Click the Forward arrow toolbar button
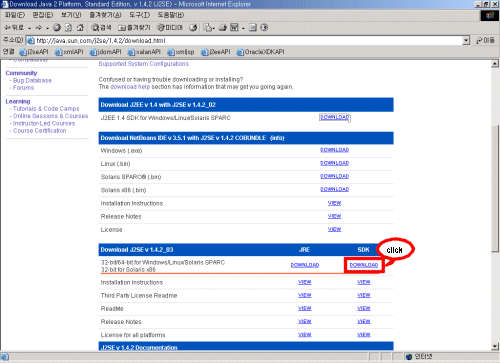 [x=38, y=28]
